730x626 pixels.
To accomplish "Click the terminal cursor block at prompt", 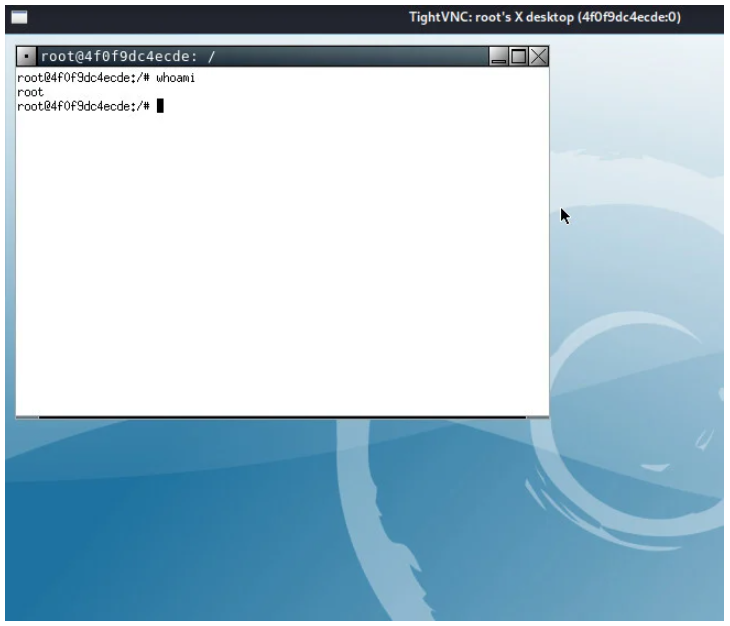I will (x=160, y=106).
